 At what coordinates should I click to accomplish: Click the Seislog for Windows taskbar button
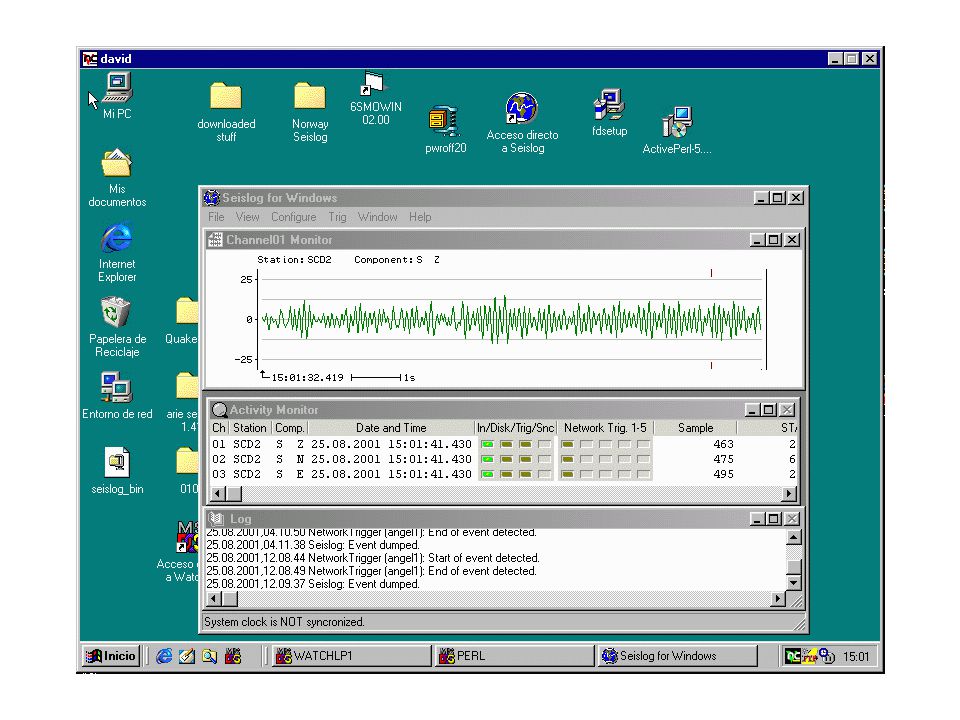677,656
